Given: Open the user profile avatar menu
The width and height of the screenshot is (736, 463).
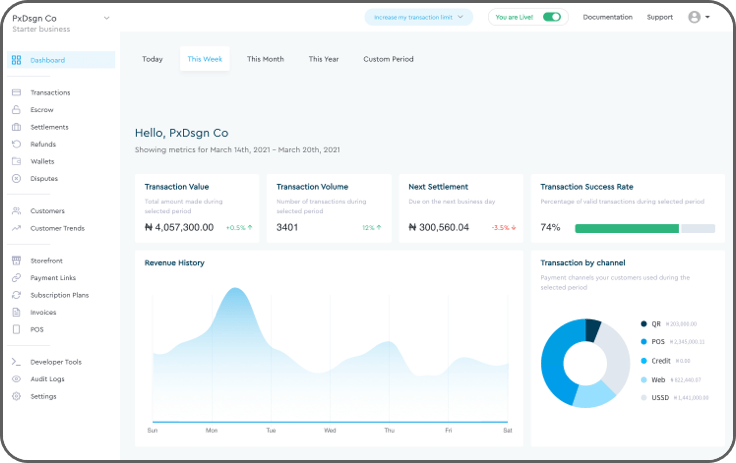Looking at the screenshot, I should click(699, 17).
